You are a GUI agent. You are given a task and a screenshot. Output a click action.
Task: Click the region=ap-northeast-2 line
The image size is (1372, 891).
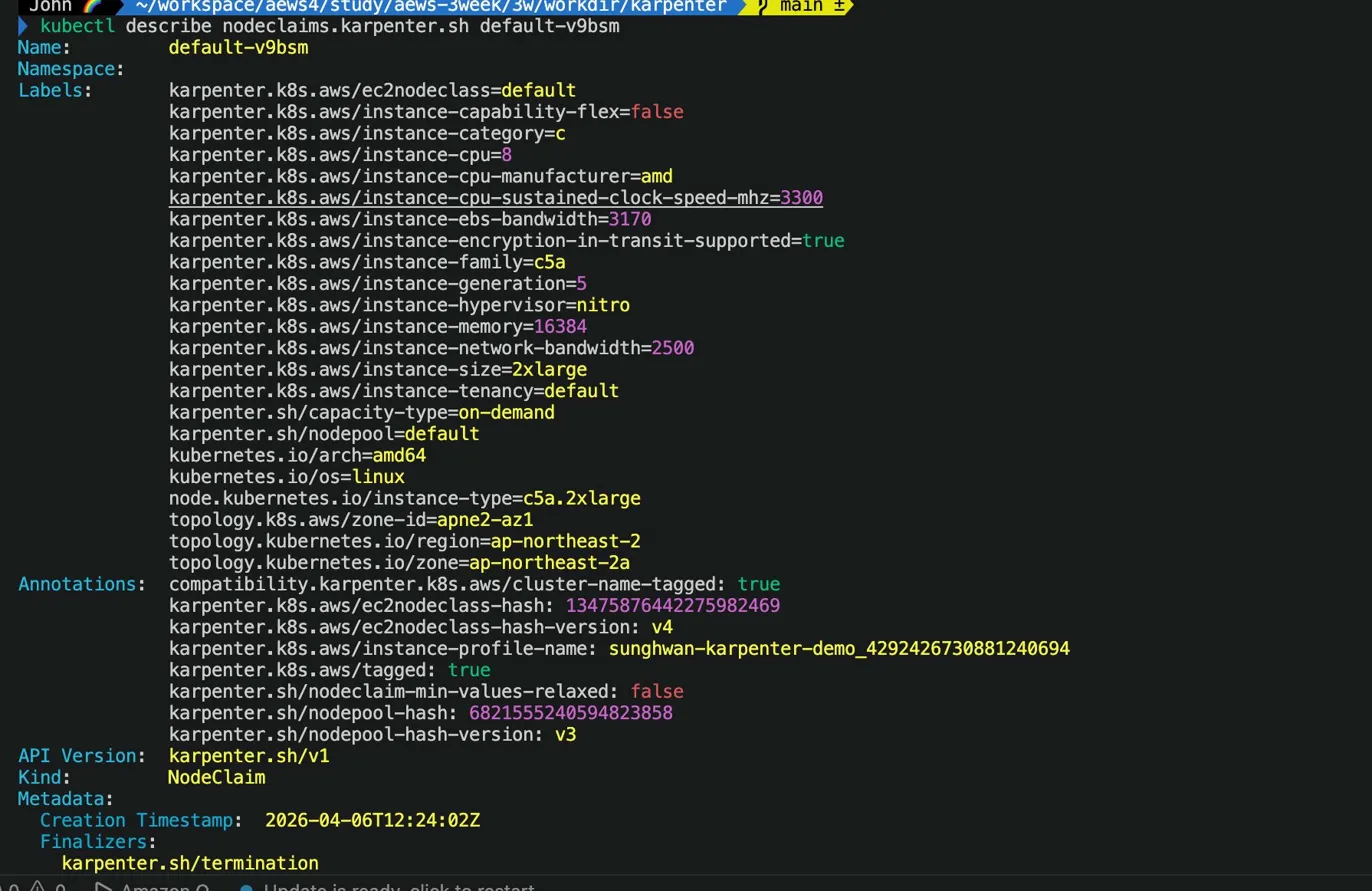coord(405,541)
